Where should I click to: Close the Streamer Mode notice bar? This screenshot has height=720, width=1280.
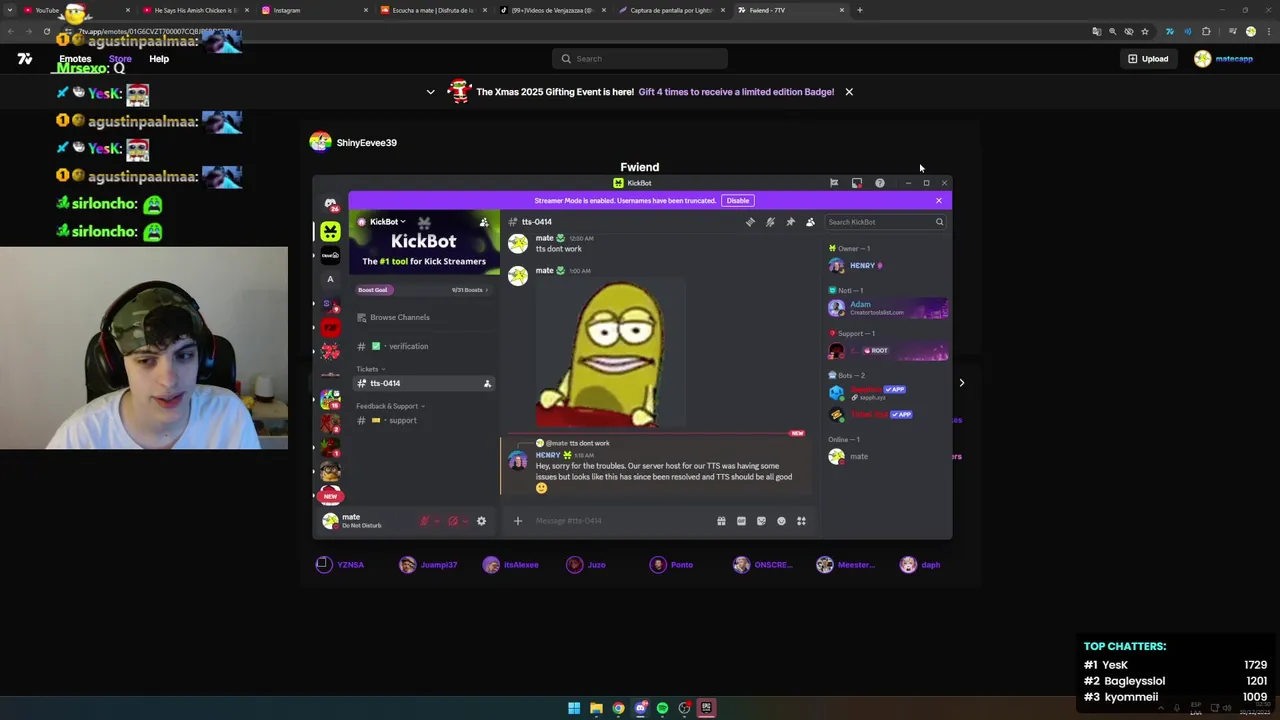pos(939,201)
